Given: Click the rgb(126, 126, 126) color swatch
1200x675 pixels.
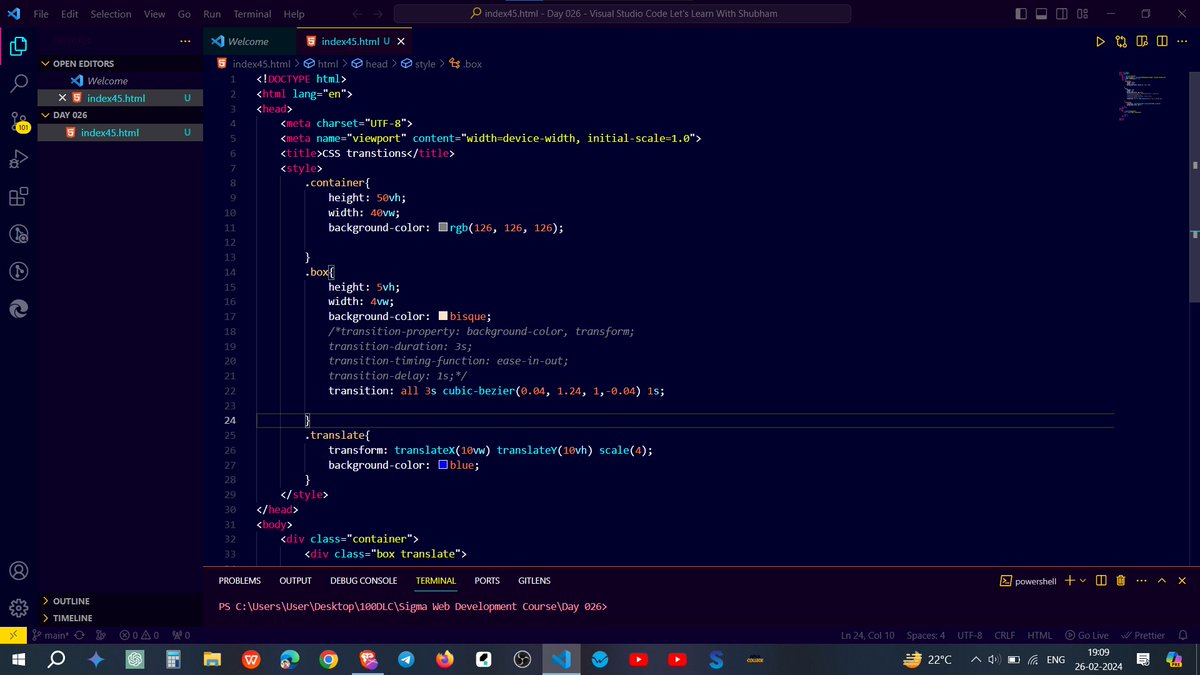Looking at the screenshot, I should [445, 227].
